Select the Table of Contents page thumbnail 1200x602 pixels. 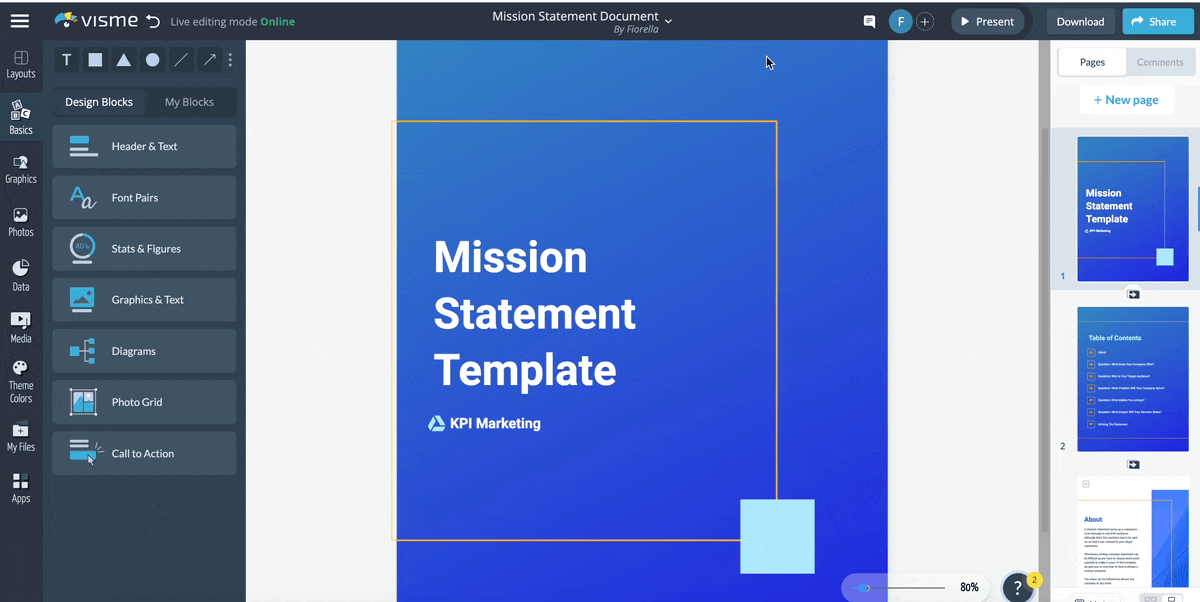click(x=1132, y=379)
